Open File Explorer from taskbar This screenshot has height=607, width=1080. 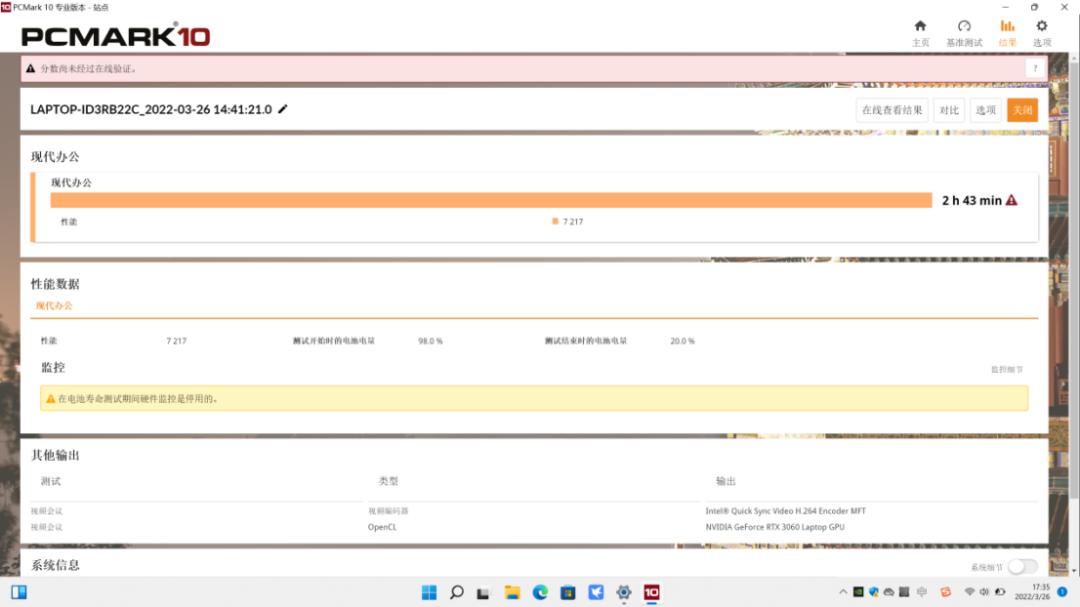pos(512,593)
